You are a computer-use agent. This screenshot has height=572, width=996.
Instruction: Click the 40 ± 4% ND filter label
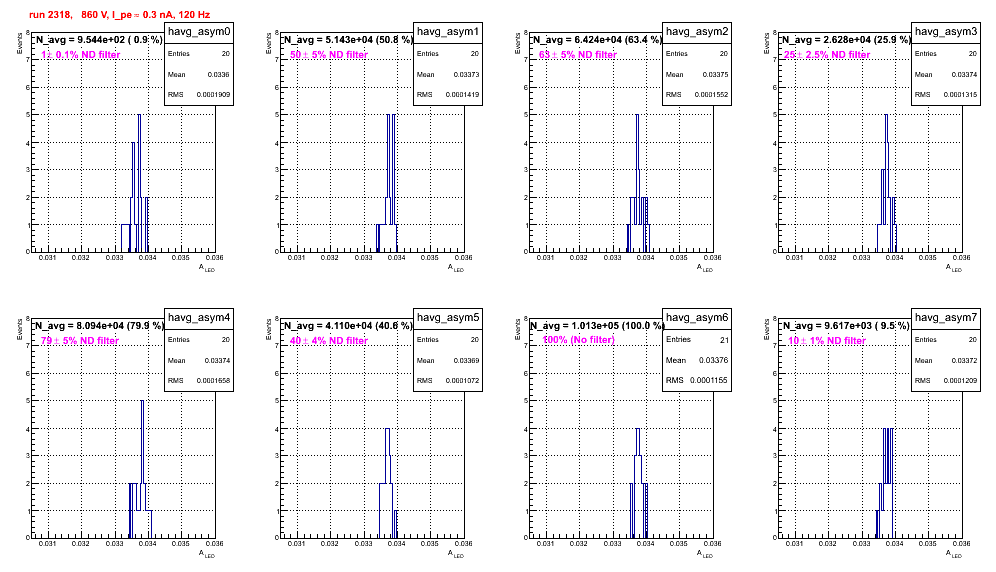(x=329, y=341)
